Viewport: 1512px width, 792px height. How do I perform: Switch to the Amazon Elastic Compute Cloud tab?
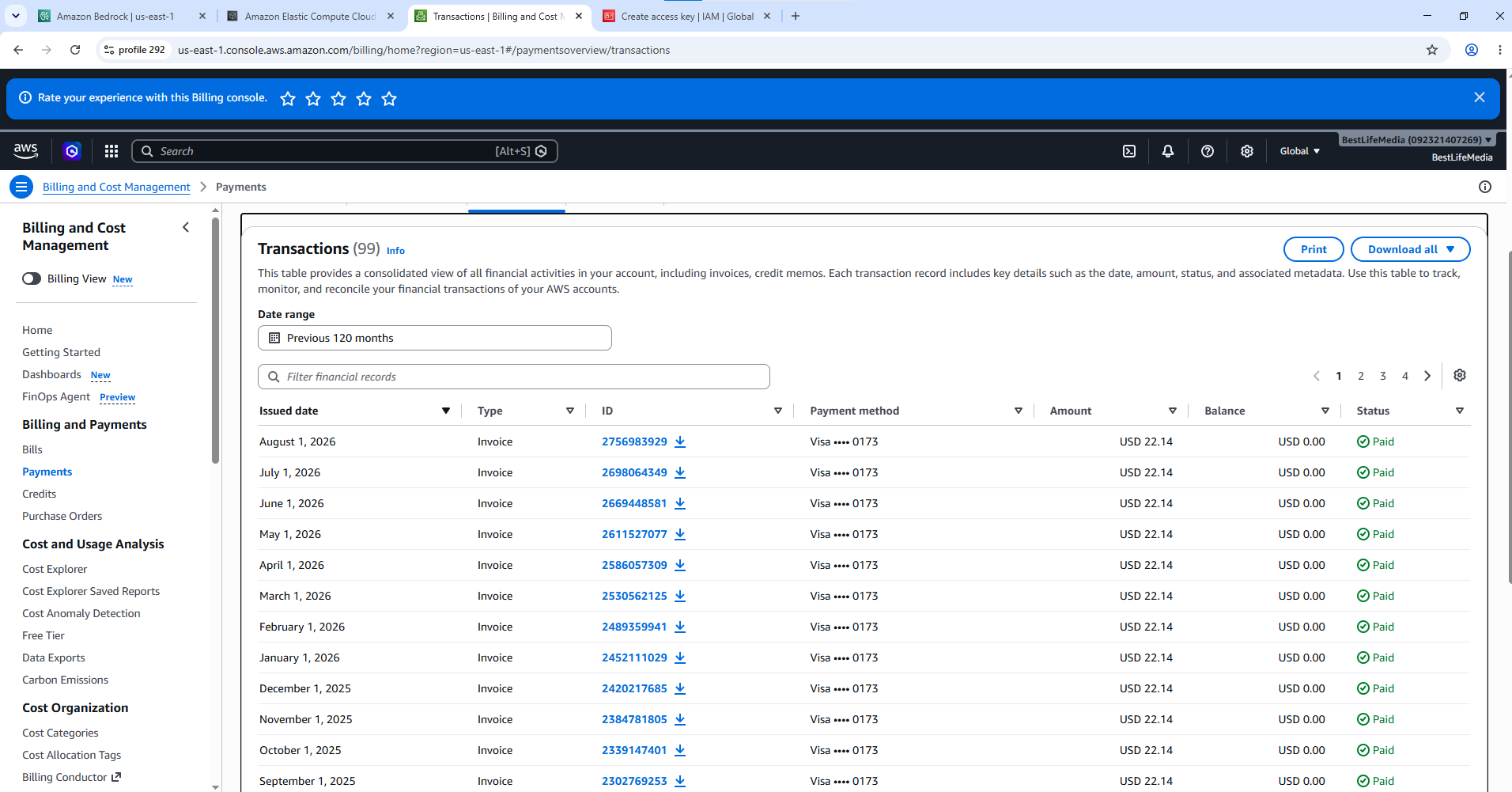[x=310, y=16]
